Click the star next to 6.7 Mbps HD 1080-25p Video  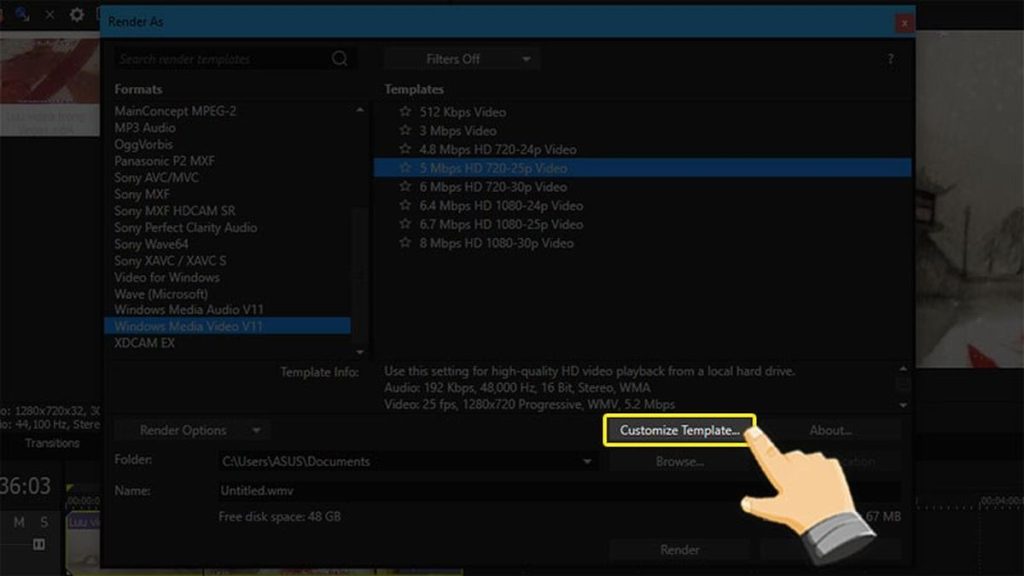coord(405,225)
